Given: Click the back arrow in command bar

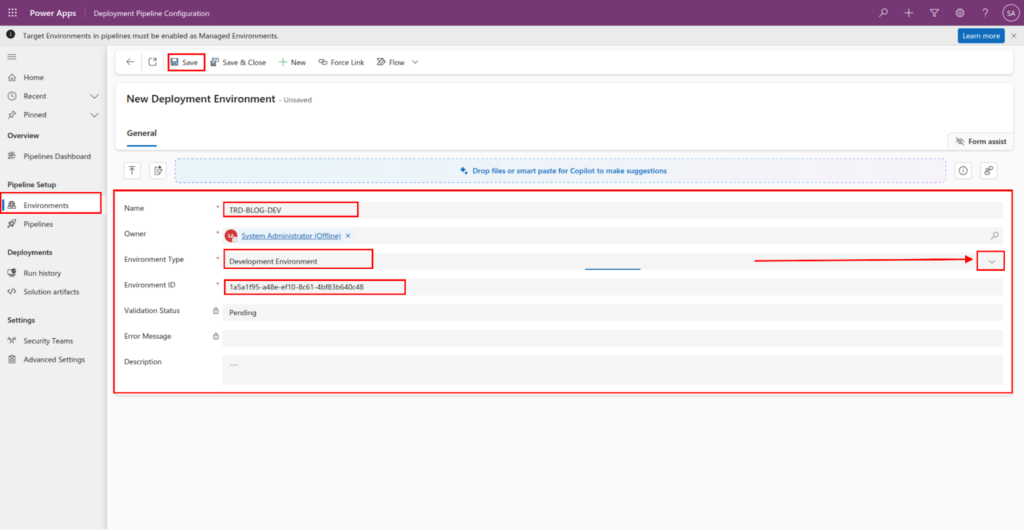Looking at the screenshot, I should pyautogui.click(x=130, y=62).
